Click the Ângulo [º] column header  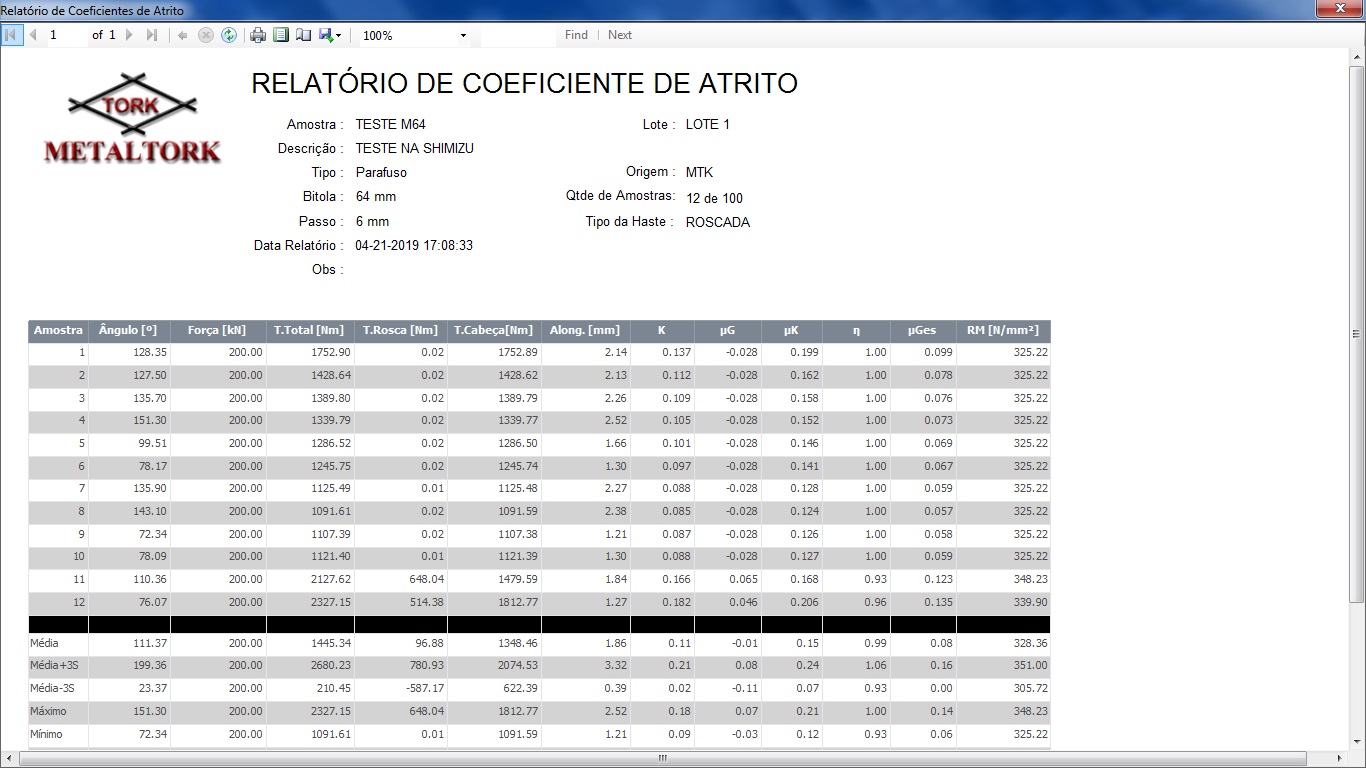tap(128, 330)
